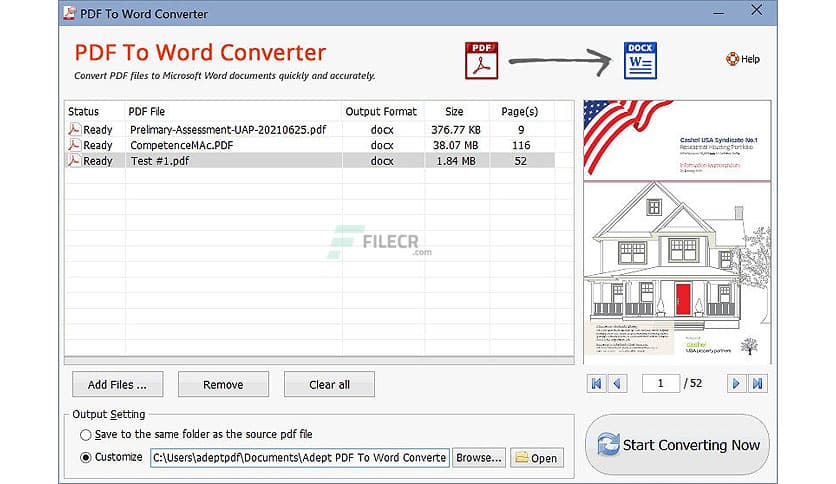
Task: Click PDF icon of Prelimary-Assessment row
Action: [74, 129]
